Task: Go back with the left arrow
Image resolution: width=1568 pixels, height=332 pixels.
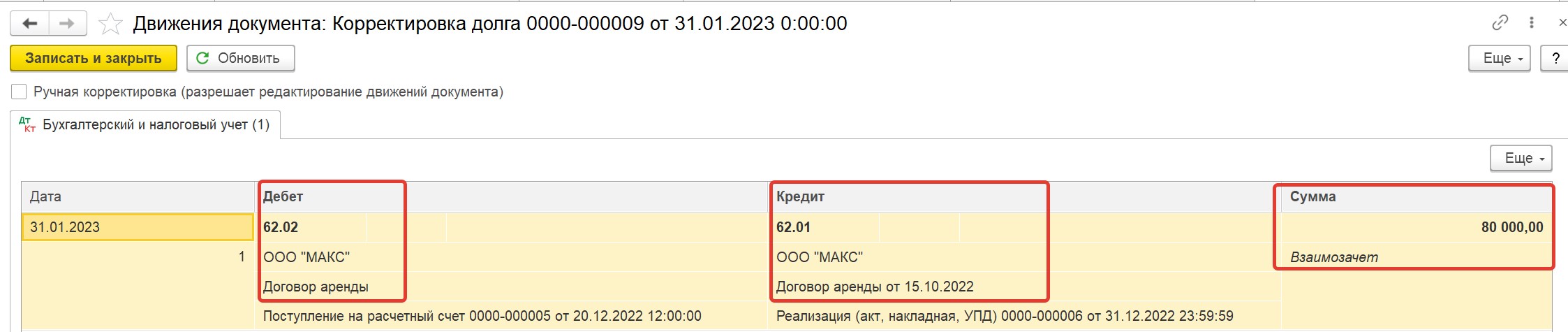Action: tap(30, 24)
